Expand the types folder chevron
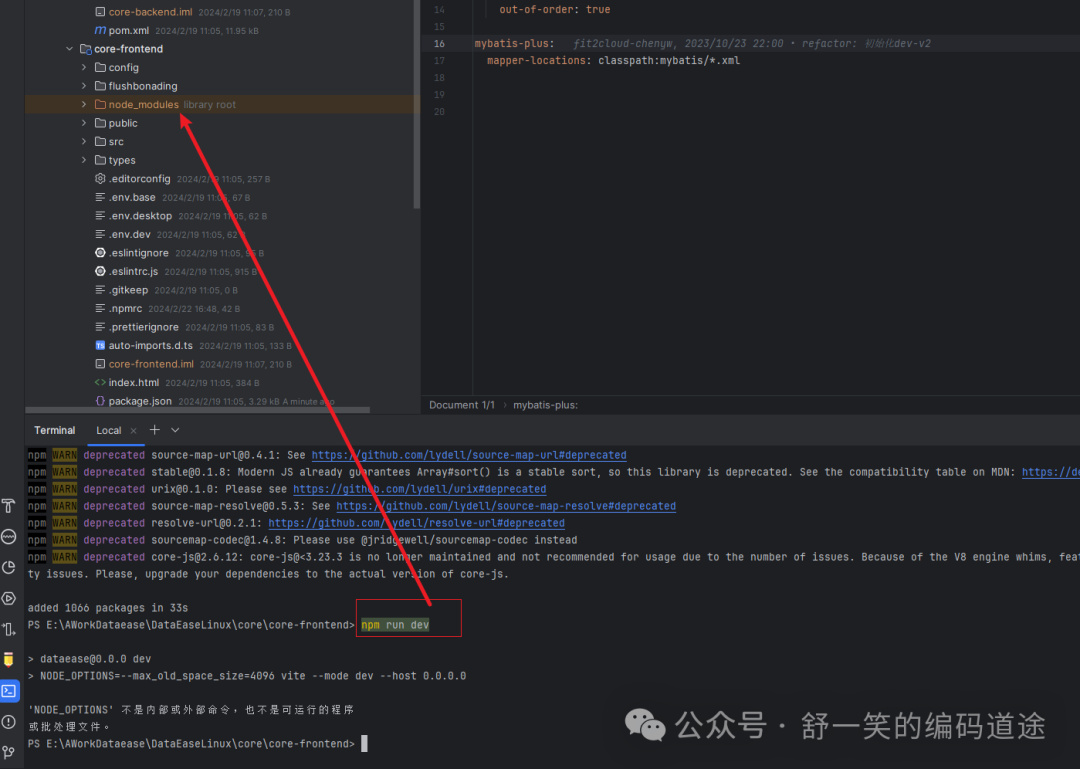 point(84,160)
